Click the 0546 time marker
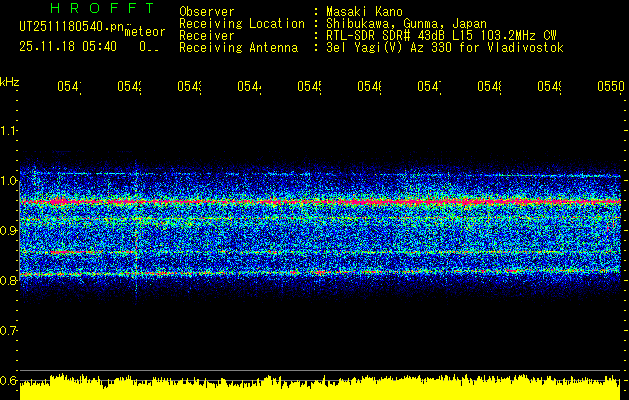This screenshot has width=629, height=400. (x=369, y=87)
